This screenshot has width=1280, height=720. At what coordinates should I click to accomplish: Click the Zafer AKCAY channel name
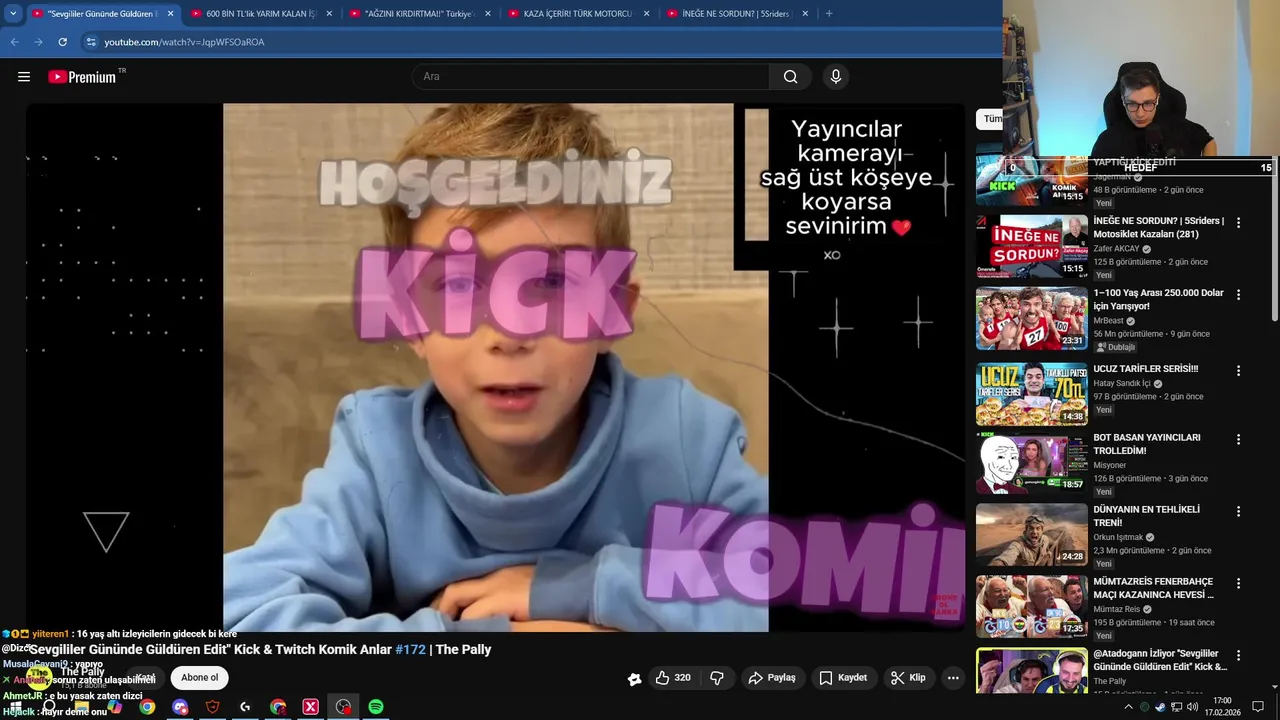coord(1116,249)
